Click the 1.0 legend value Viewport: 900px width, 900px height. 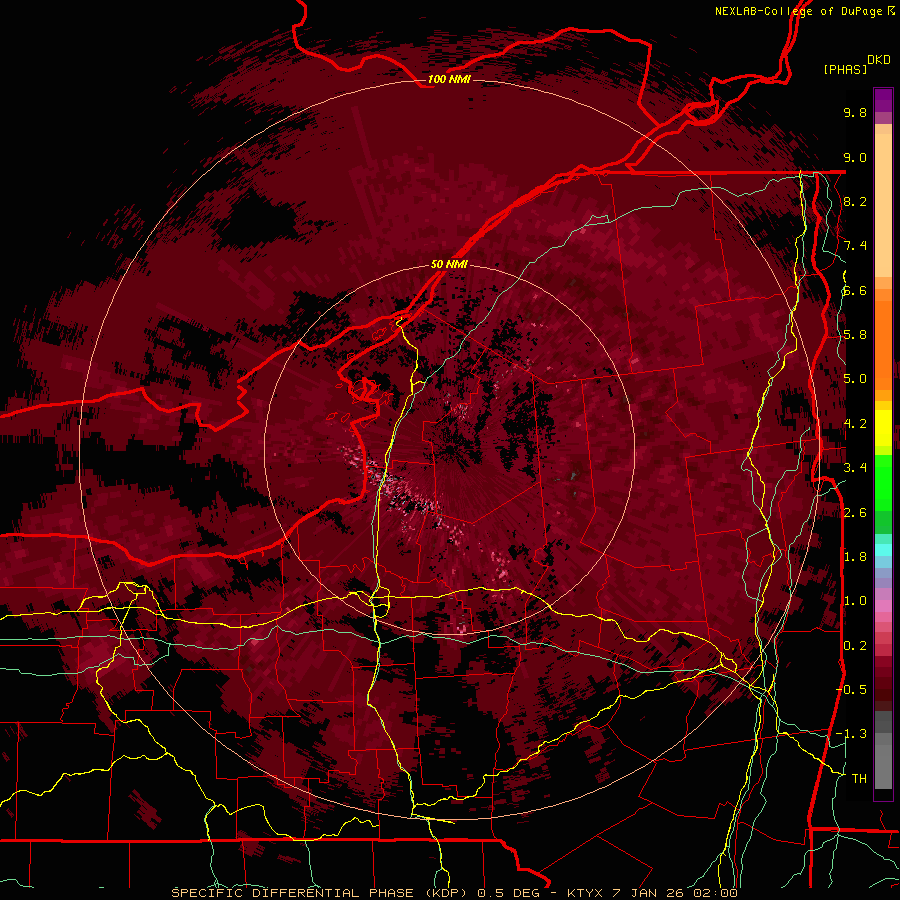tap(855, 601)
